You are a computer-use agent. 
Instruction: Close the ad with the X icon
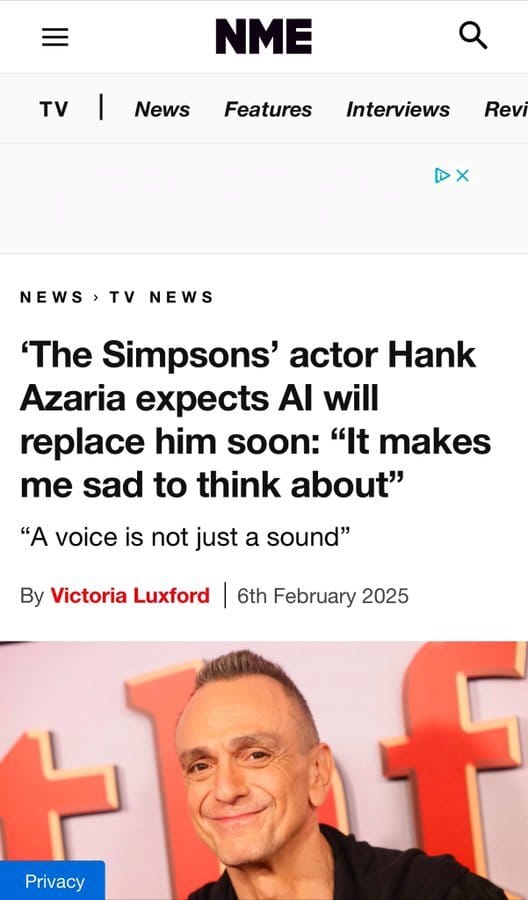click(x=462, y=175)
